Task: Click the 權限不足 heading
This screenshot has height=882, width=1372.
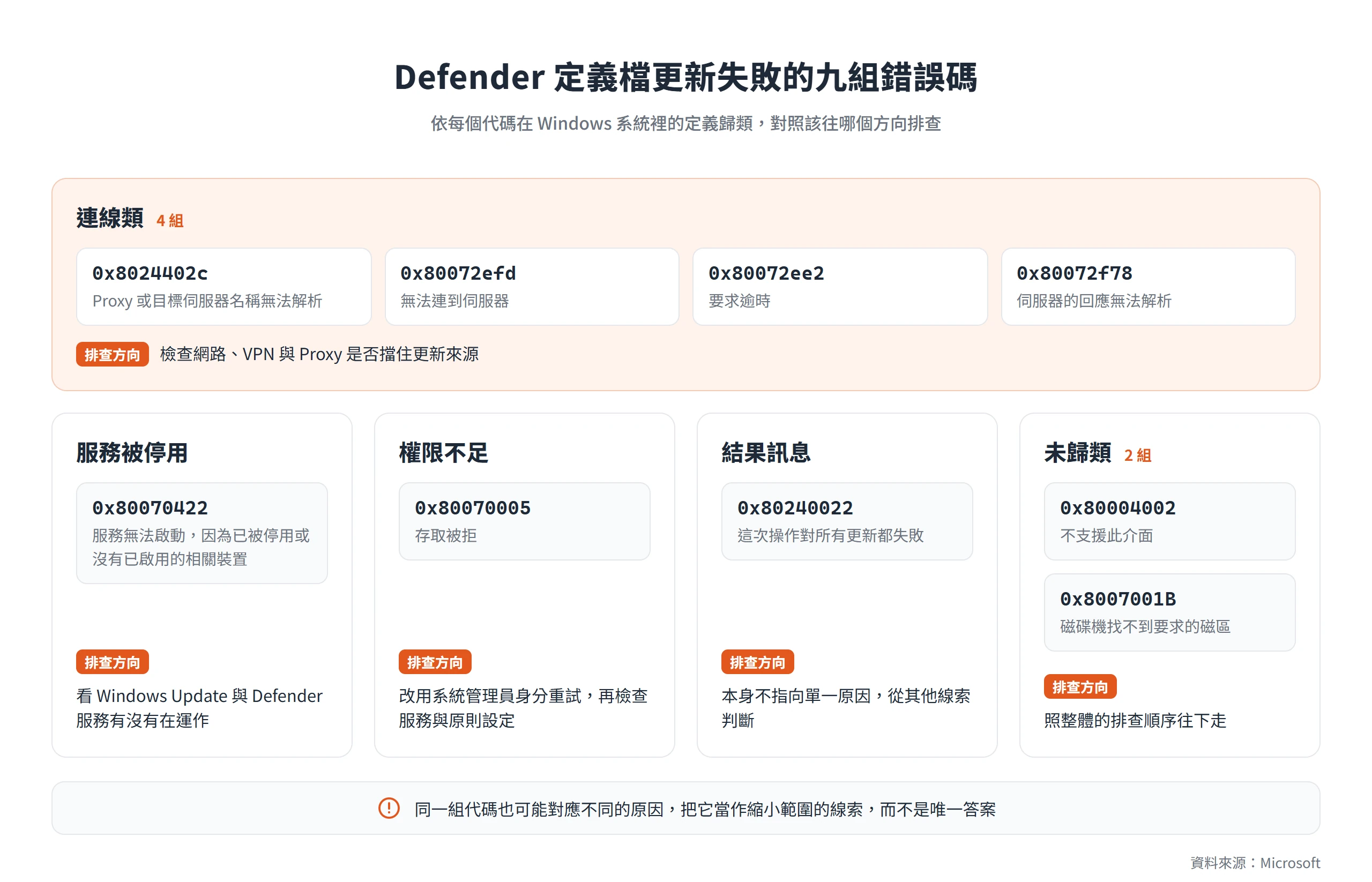Action: (x=443, y=453)
